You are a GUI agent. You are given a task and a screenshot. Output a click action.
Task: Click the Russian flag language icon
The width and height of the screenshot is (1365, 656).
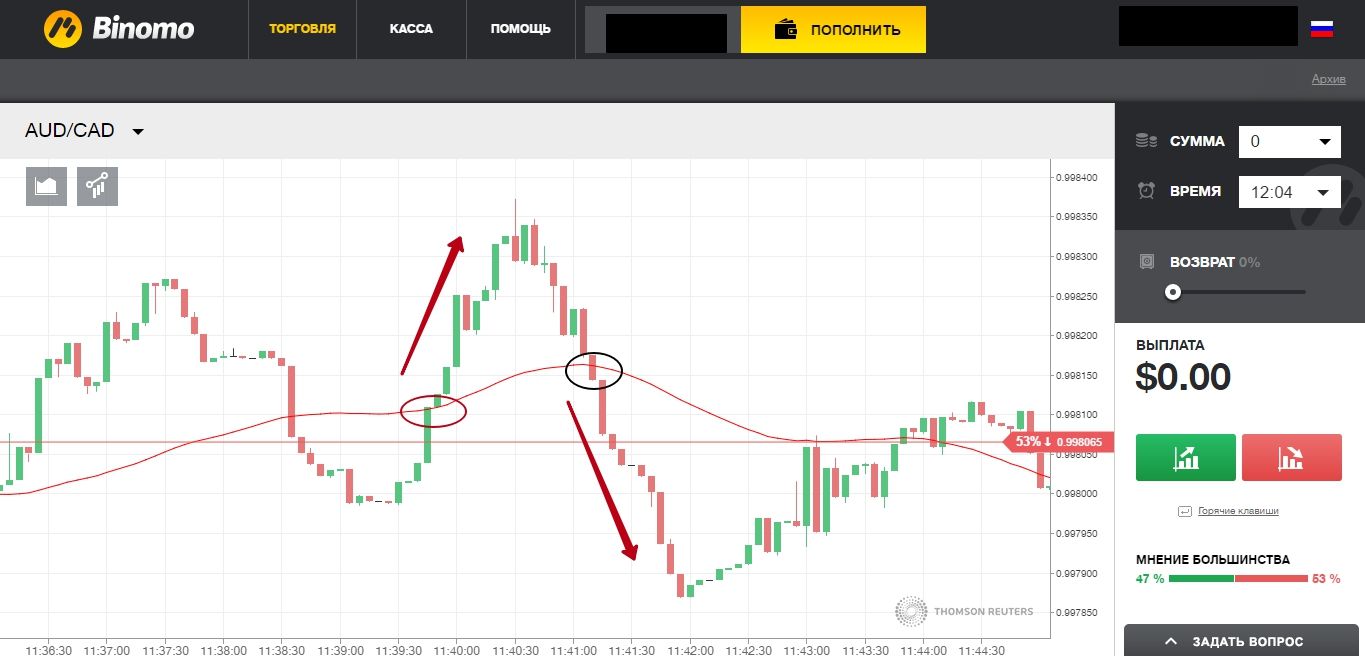click(1322, 29)
